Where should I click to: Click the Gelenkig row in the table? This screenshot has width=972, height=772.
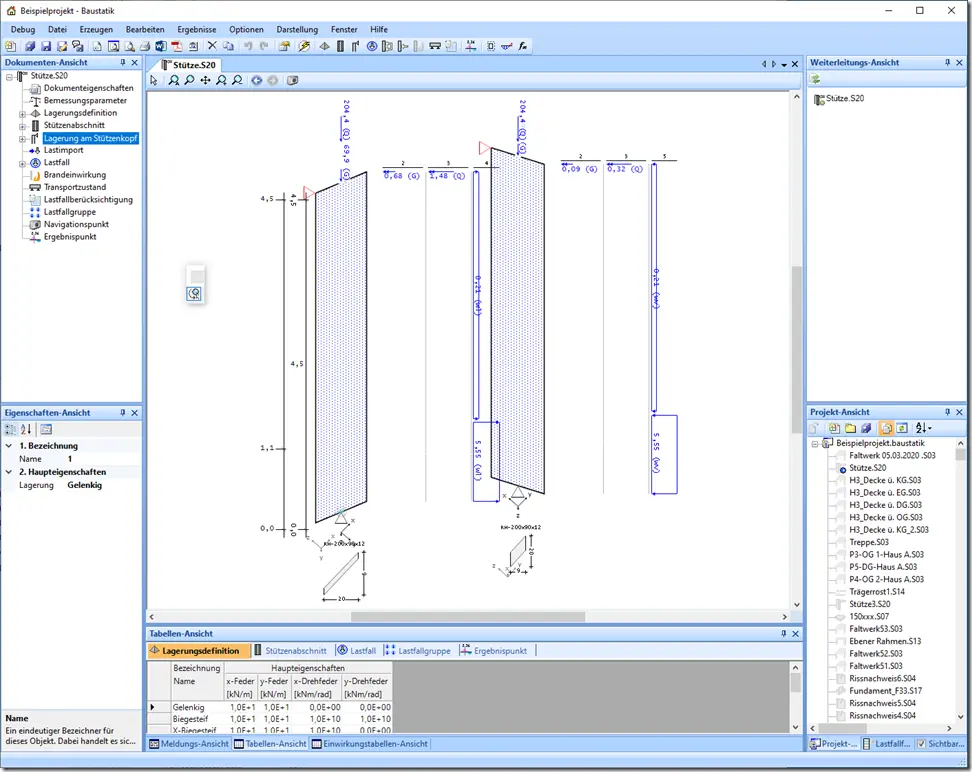click(270, 707)
